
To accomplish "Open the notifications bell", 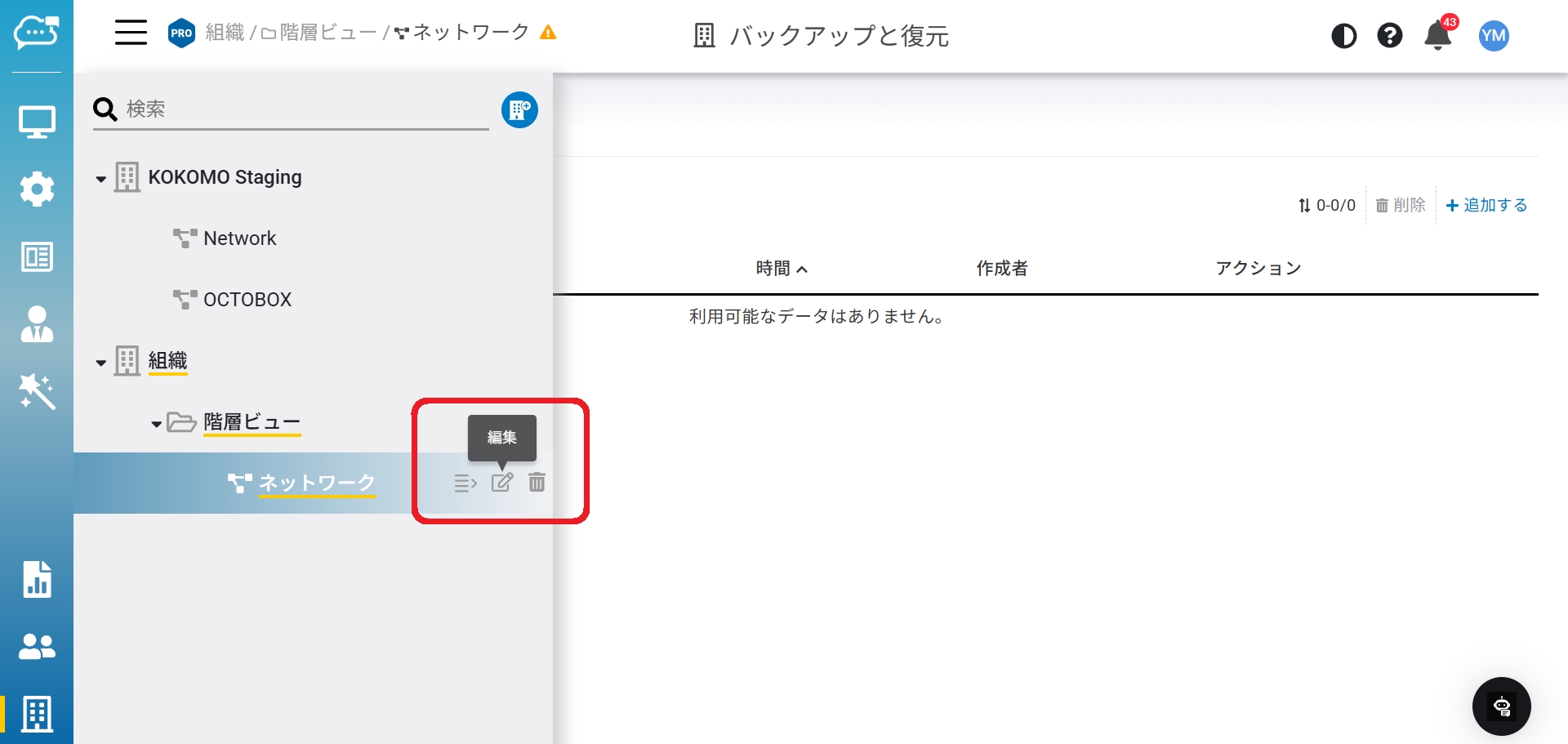I will pyautogui.click(x=1437, y=36).
